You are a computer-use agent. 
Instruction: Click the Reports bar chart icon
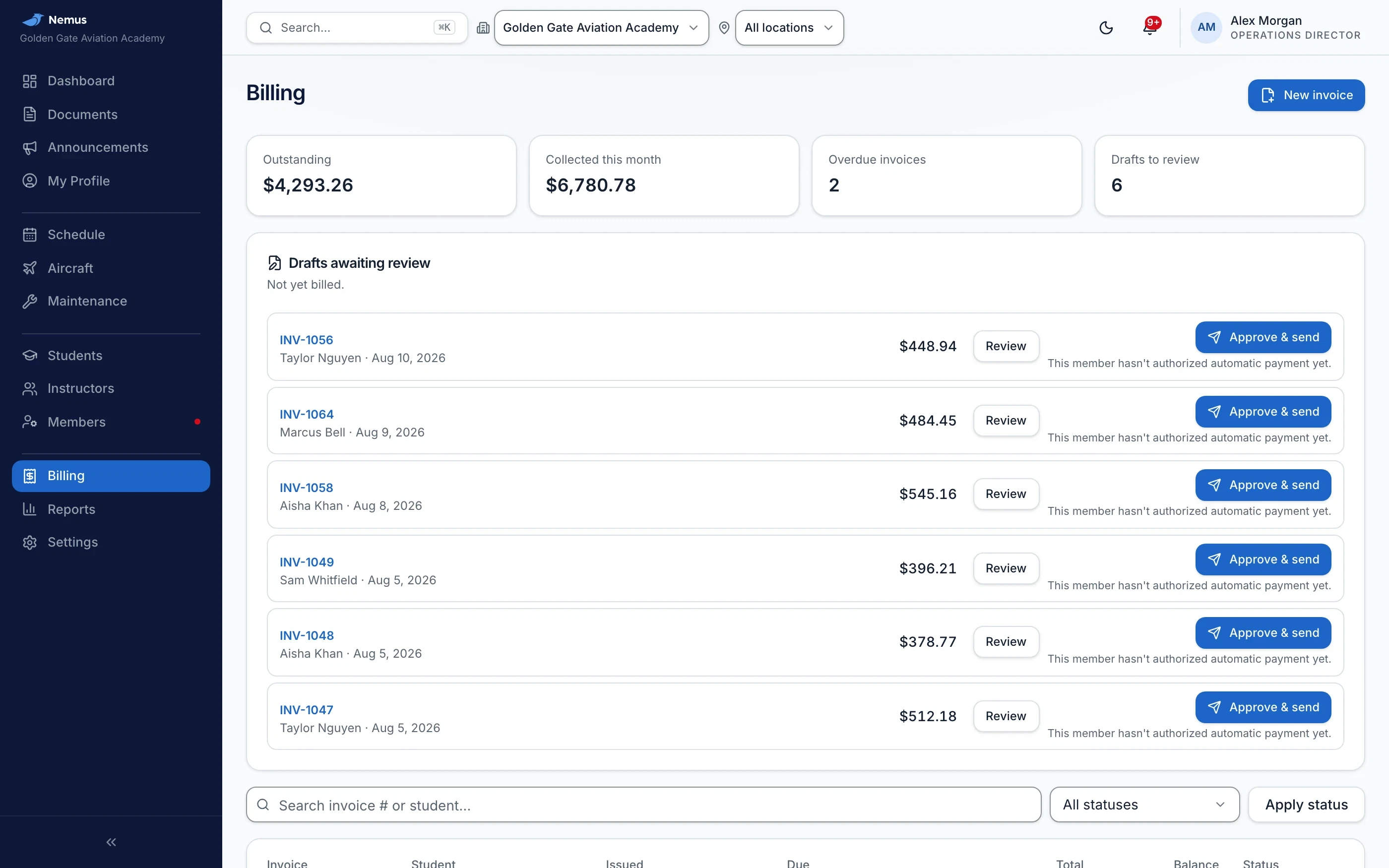coord(30,509)
